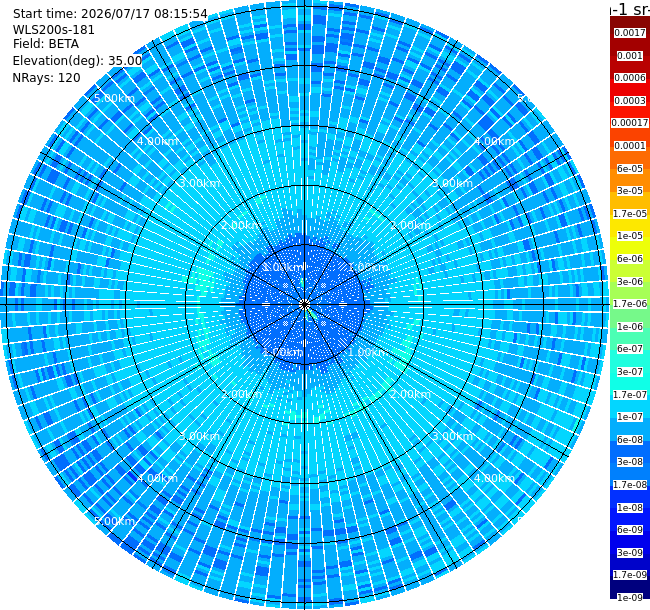Select the upper-right 4.00km range label
Image resolution: width=650 pixels, height=610 pixels.
coord(494,141)
